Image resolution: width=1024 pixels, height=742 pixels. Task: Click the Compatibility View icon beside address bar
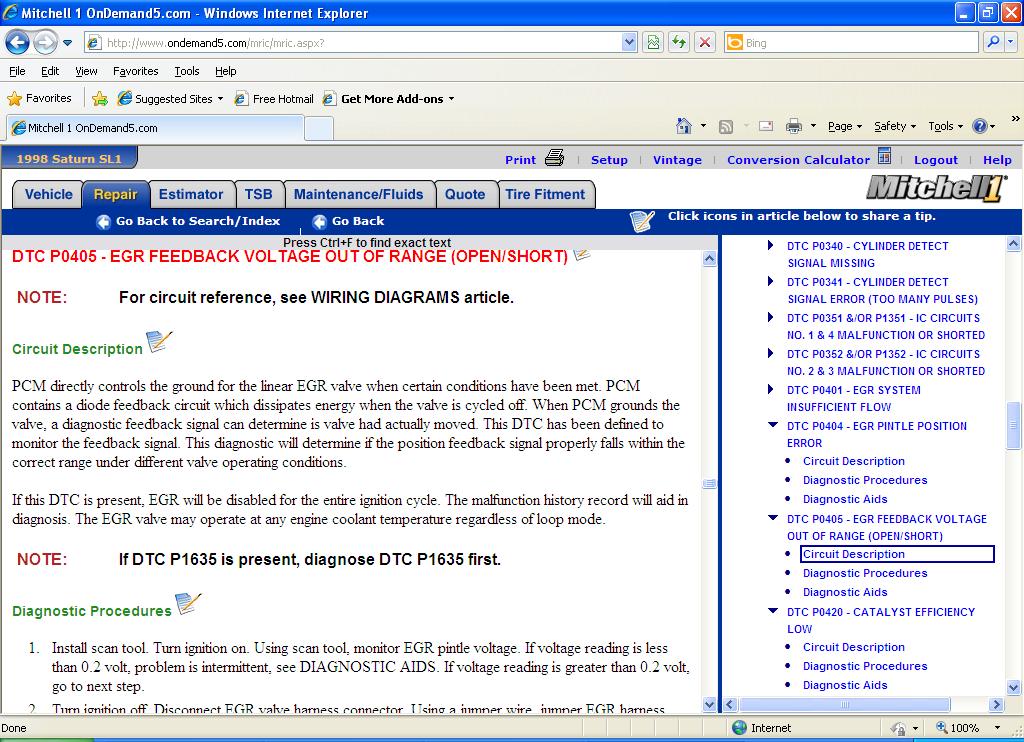(653, 42)
